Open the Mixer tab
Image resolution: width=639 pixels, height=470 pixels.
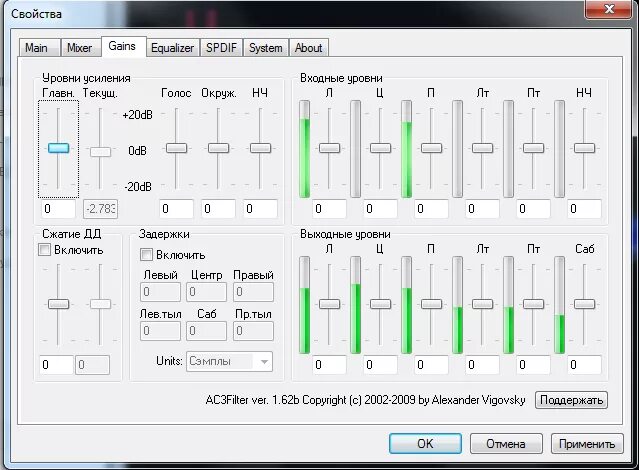pyautogui.click(x=81, y=48)
